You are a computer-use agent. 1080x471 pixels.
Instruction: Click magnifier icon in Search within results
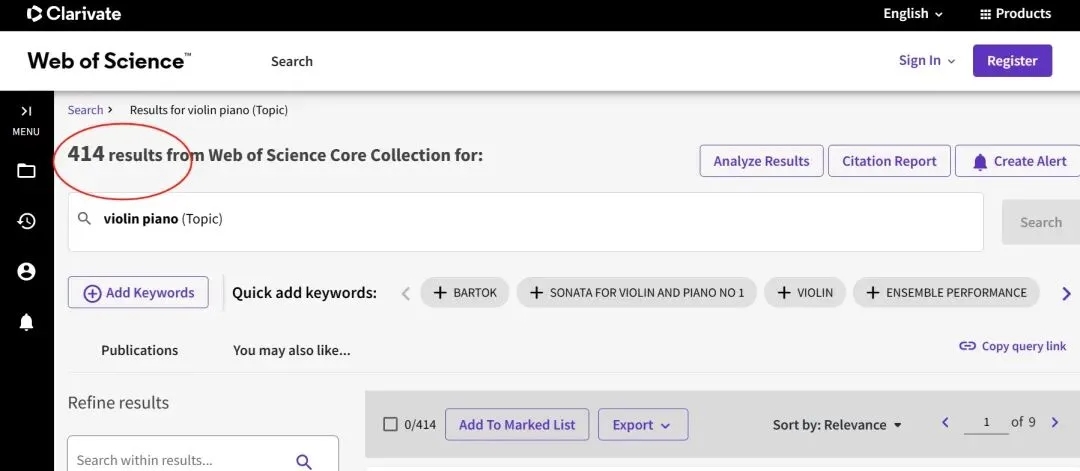pyautogui.click(x=304, y=461)
